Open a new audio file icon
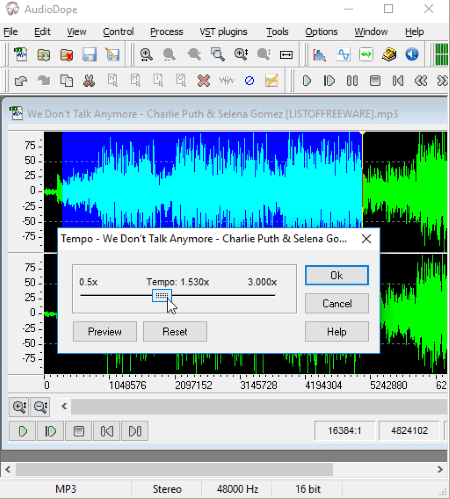 point(21,54)
